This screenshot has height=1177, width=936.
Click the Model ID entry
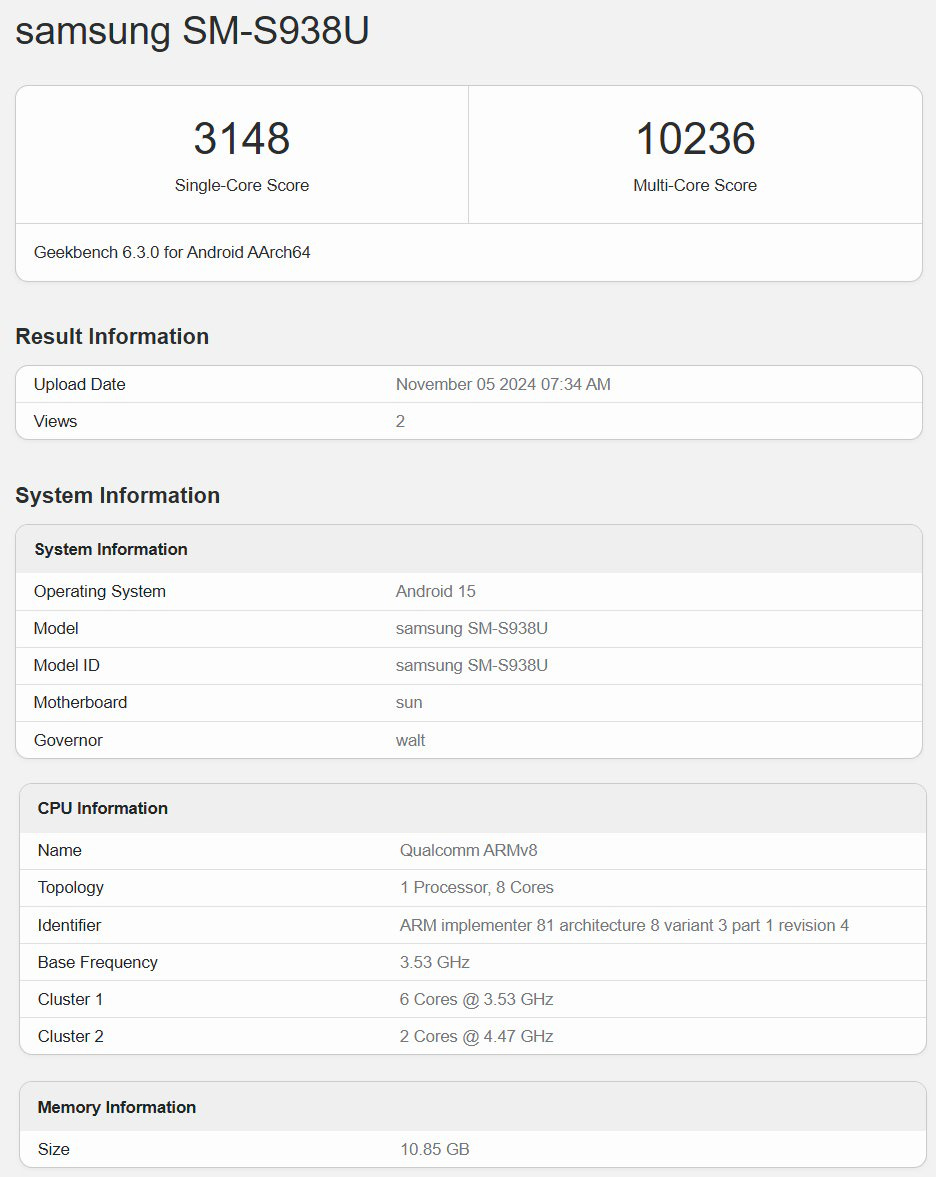(x=66, y=665)
